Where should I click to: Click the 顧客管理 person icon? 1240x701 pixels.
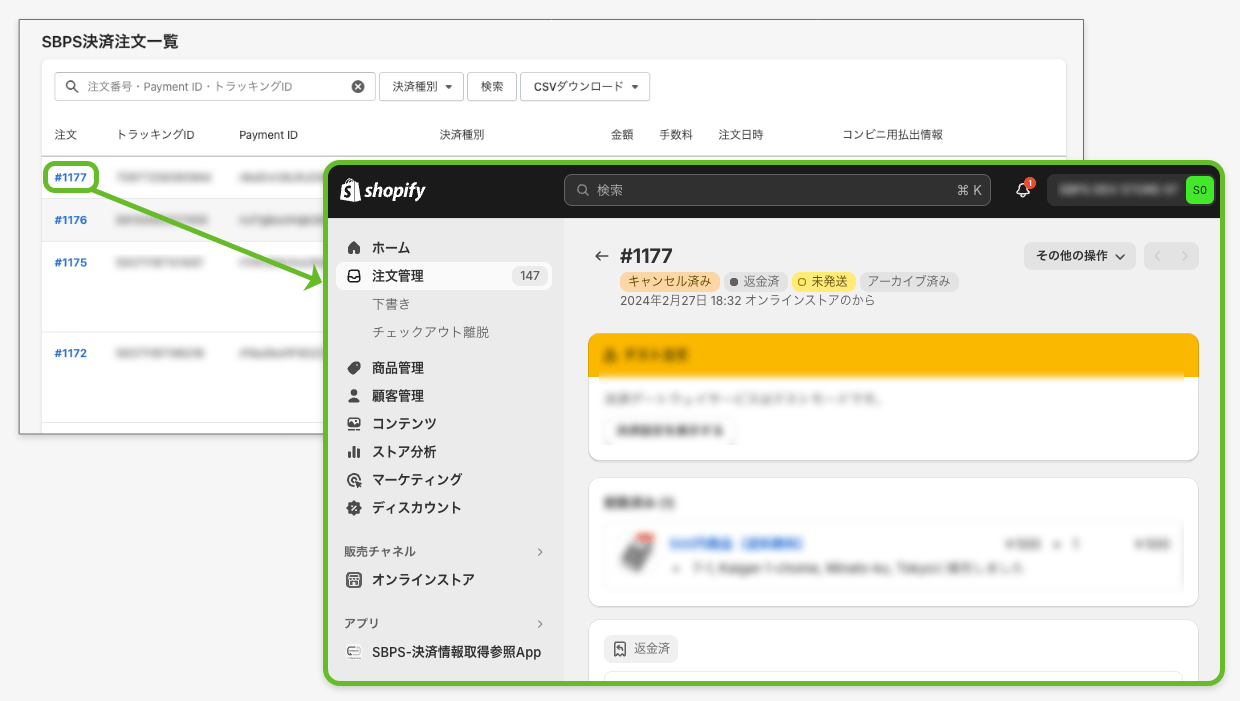coord(354,396)
